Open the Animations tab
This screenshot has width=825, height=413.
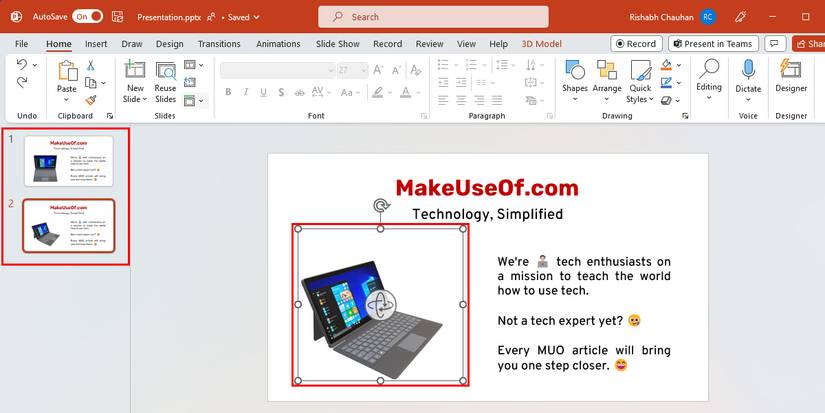point(278,44)
